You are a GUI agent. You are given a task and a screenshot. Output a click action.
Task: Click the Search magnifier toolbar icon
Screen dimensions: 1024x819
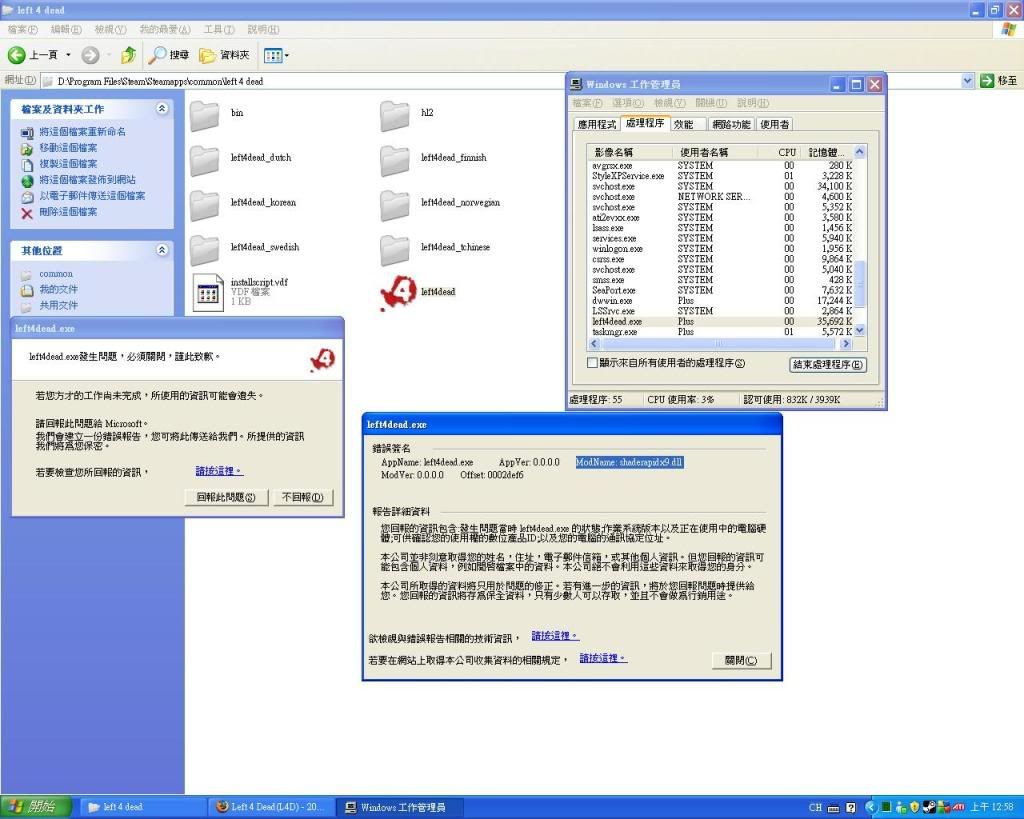[158, 55]
